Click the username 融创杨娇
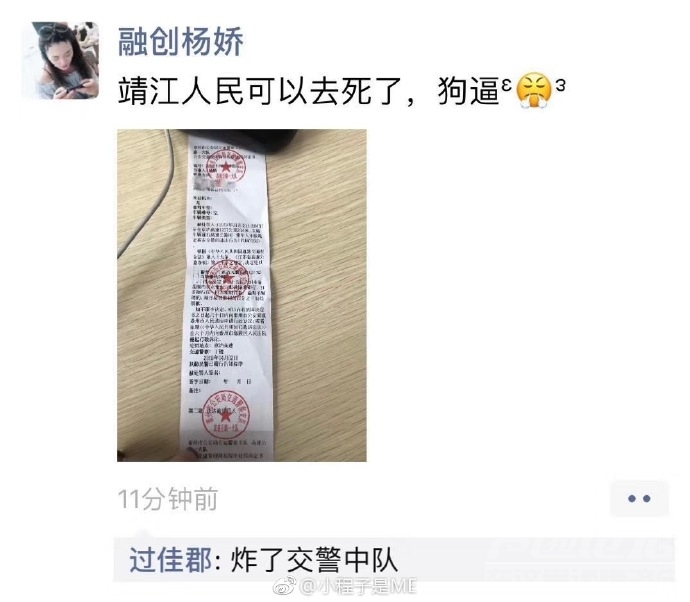 [x=180, y=41]
